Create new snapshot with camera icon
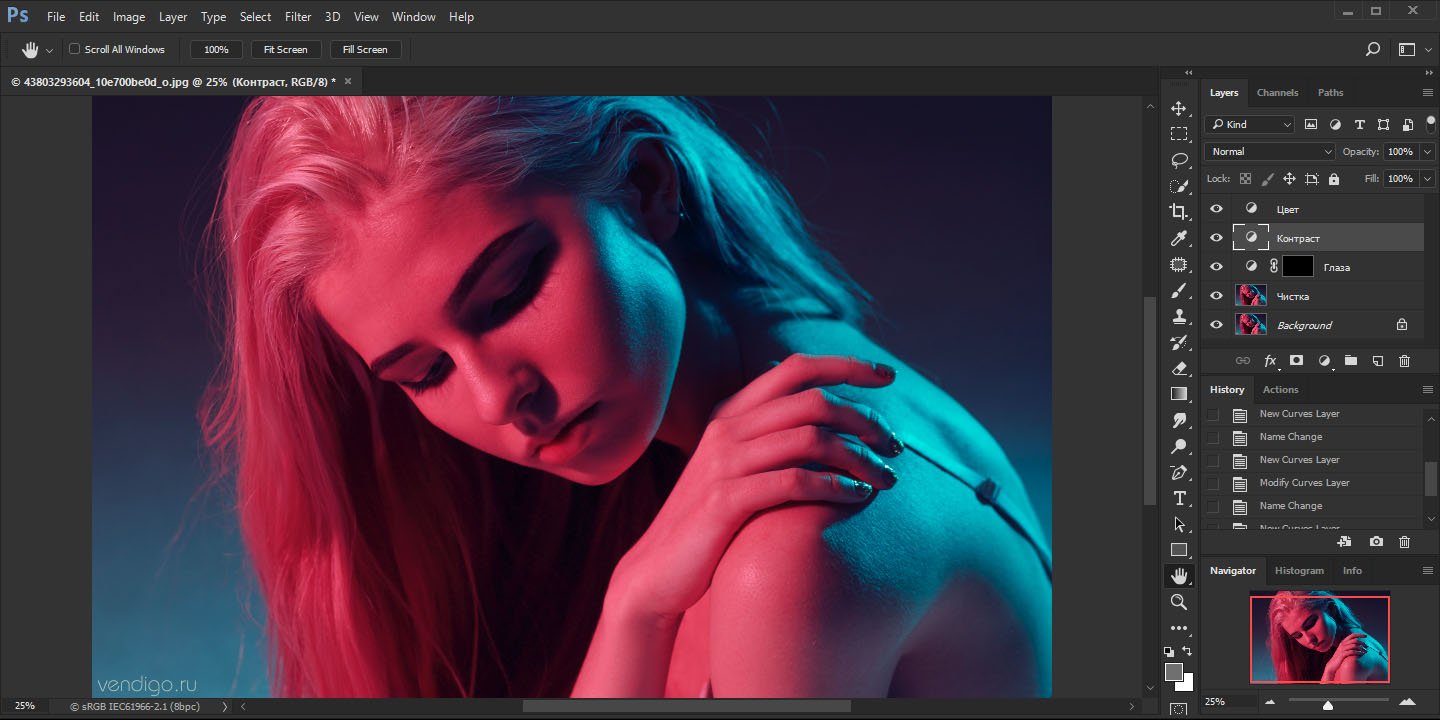Image resolution: width=1440 pixels, height=720 pixels. [1376, 541]
